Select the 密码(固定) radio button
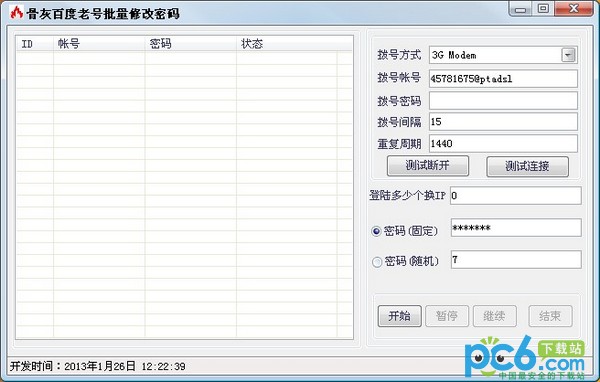The width and height of the screenshot is (600, 382). [x=376, y=231]
